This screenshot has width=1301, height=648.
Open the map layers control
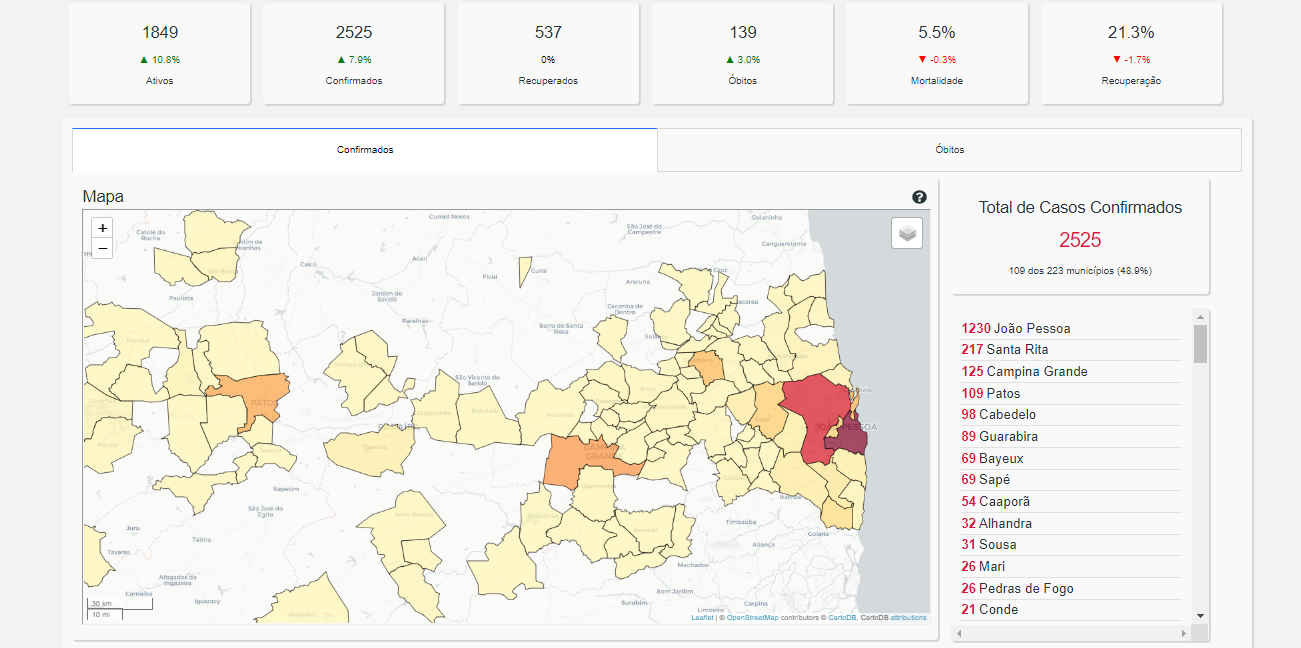(907, 233)
